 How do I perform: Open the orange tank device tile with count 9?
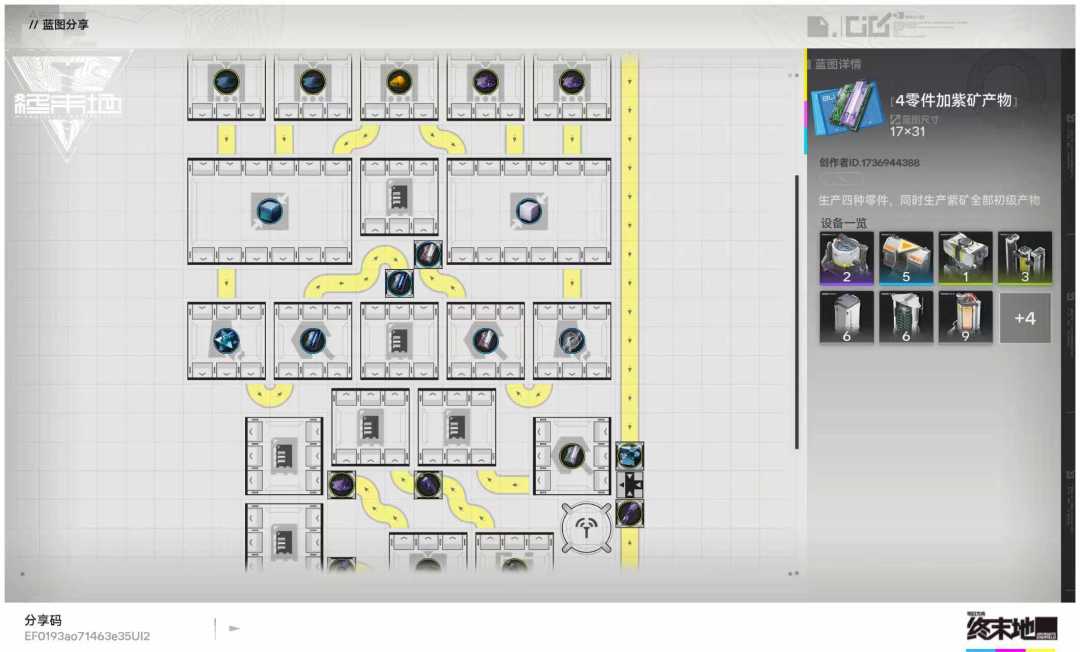pos(965,317)
